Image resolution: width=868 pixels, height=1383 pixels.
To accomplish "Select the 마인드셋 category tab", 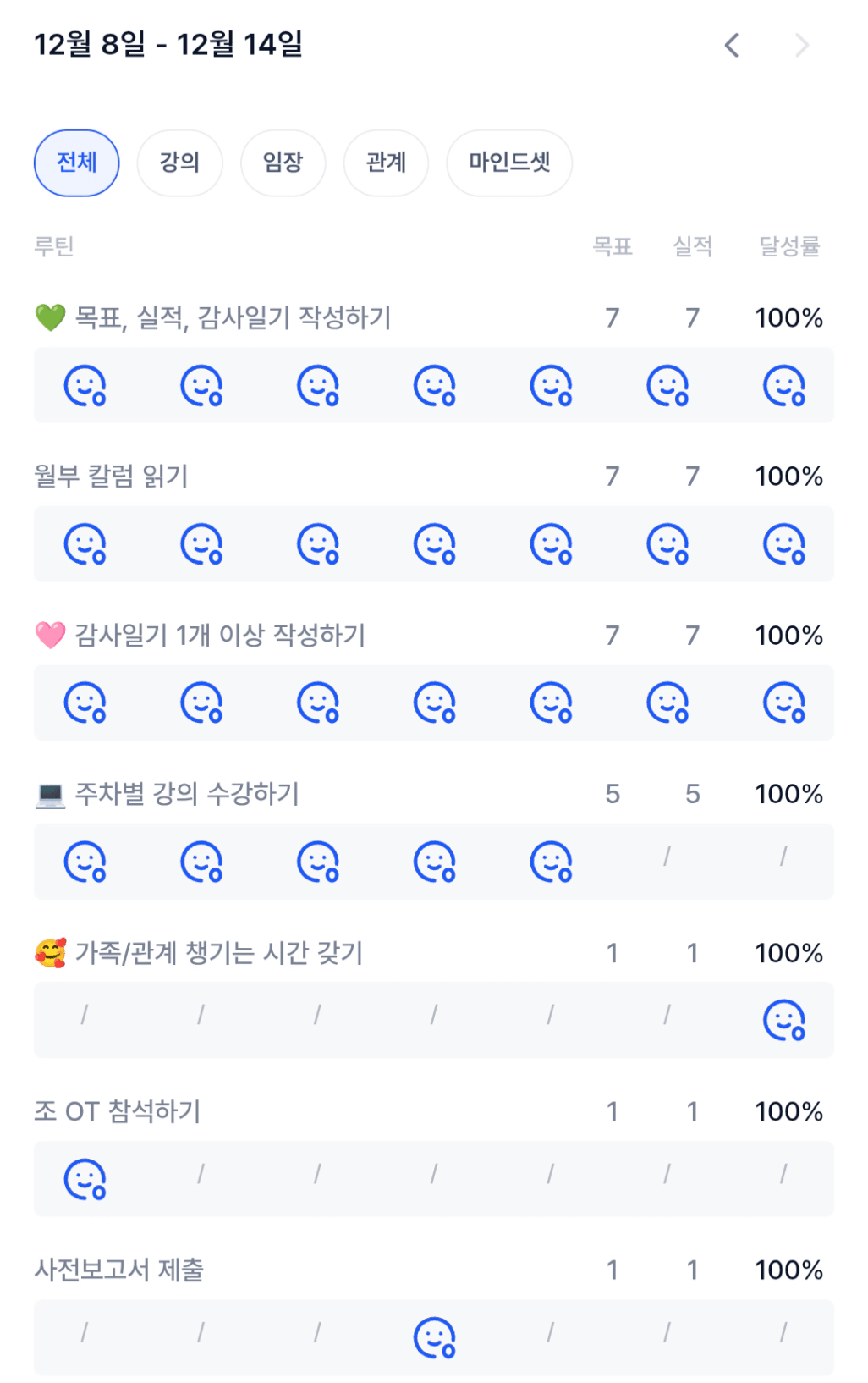I will pos(509,163).
